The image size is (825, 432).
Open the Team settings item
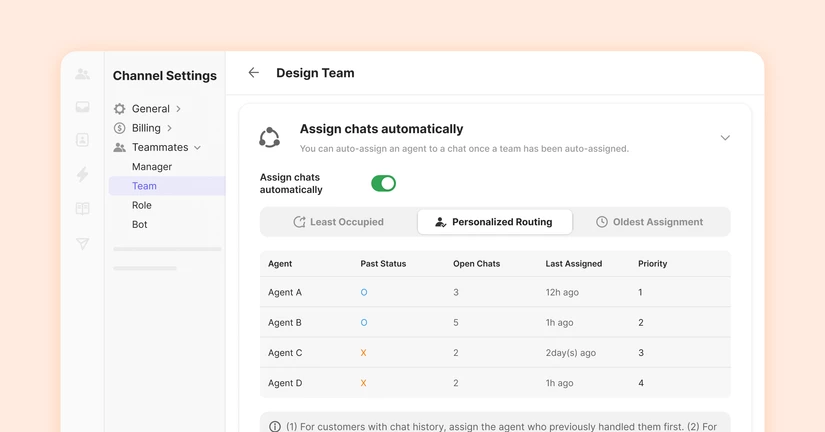click(167, 186)
